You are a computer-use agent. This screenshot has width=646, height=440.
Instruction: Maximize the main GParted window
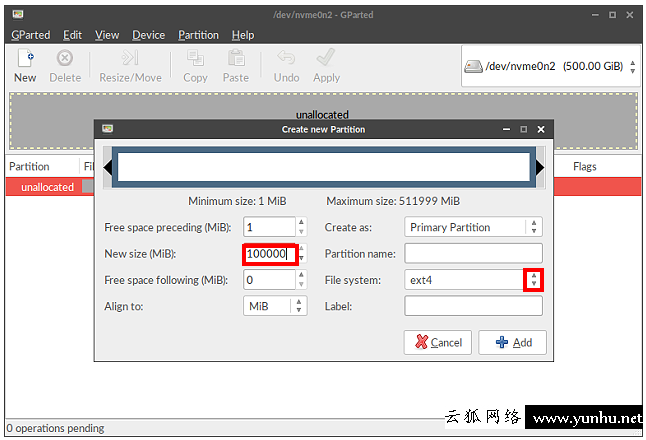click(x=613, y=15)
